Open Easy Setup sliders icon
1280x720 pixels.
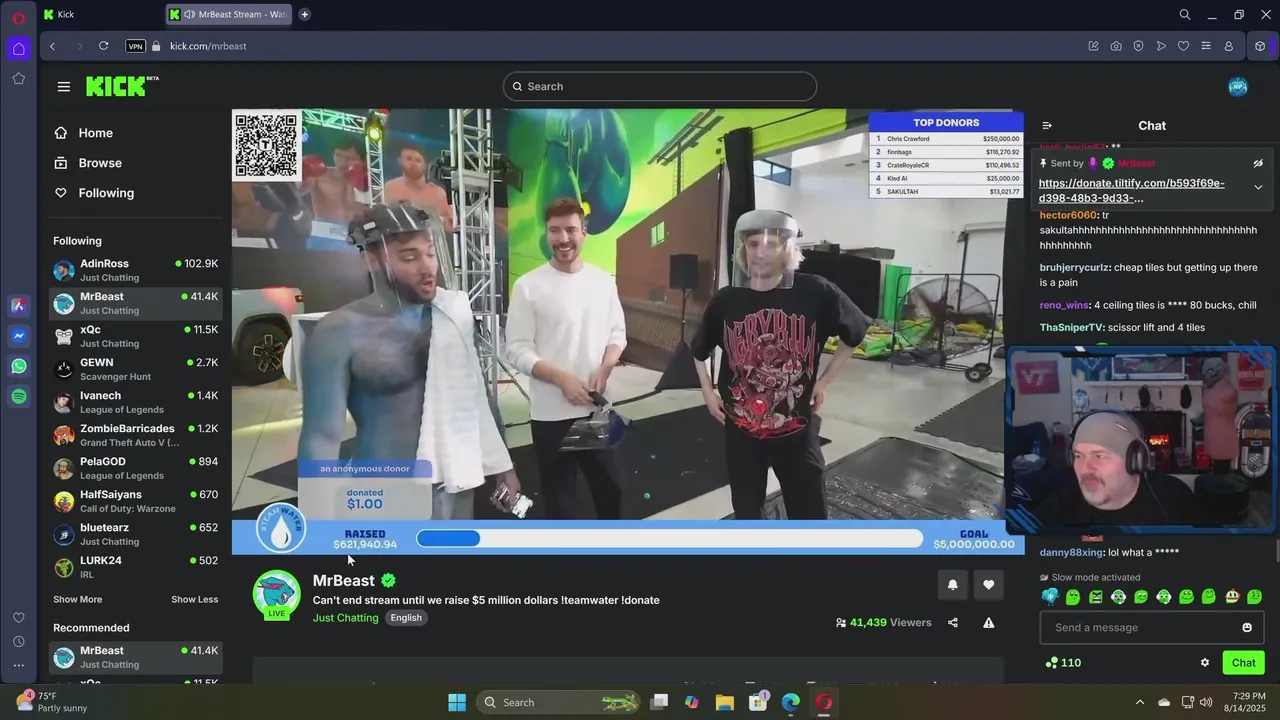(x=1206, y=46)
